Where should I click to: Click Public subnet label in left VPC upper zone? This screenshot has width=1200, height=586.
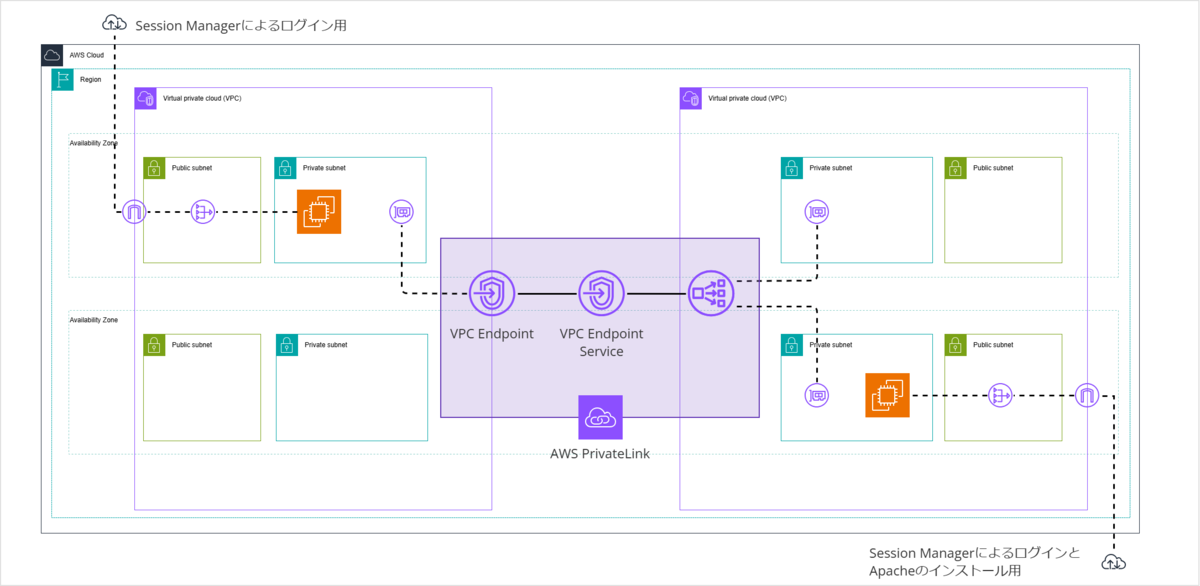coord(192,168)
